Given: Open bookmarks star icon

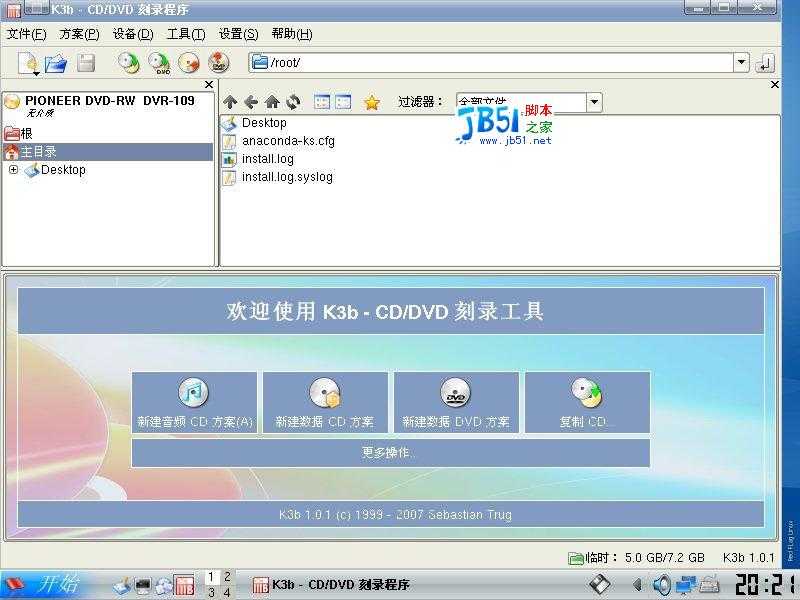Looking at the screenshot, I should [372, 103].
